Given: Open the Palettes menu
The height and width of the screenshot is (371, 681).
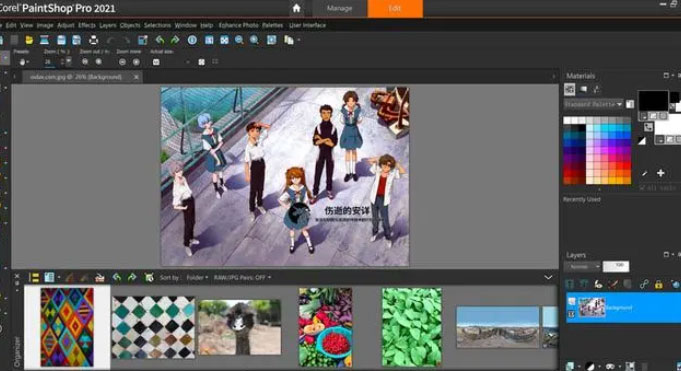Looking at the screenshot, I should point(272,25).
